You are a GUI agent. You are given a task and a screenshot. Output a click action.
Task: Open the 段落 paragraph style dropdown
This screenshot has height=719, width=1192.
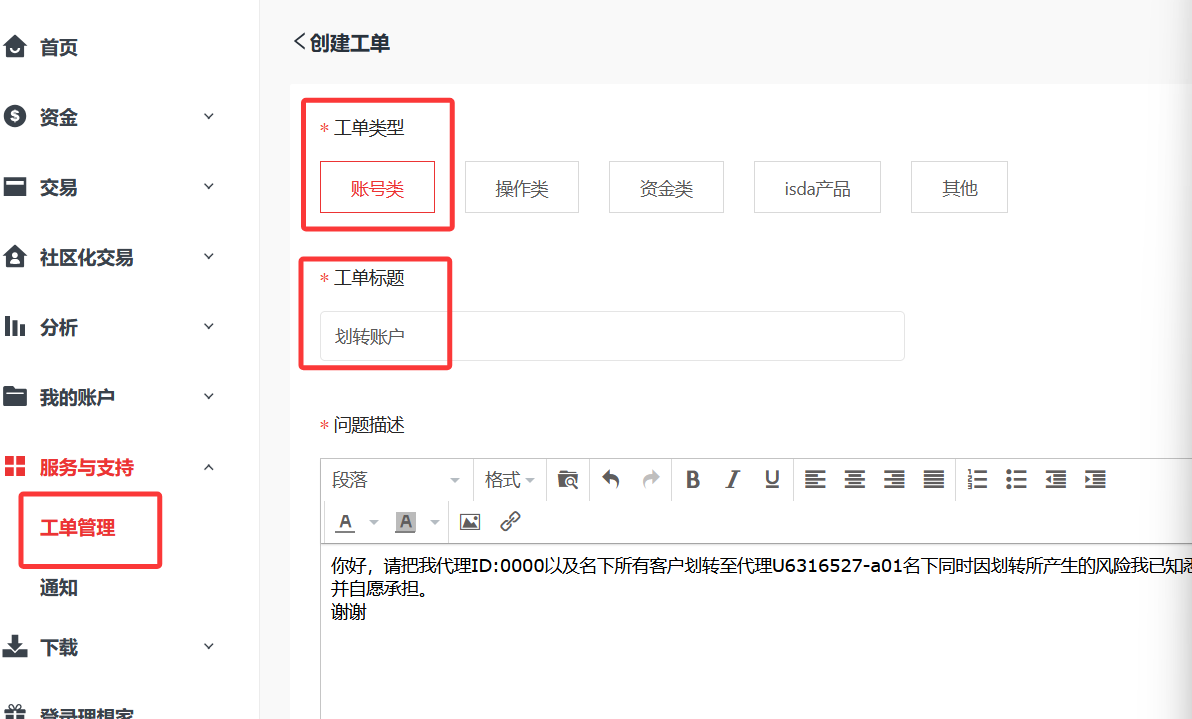pyautogui.click(x=396, y=480)
